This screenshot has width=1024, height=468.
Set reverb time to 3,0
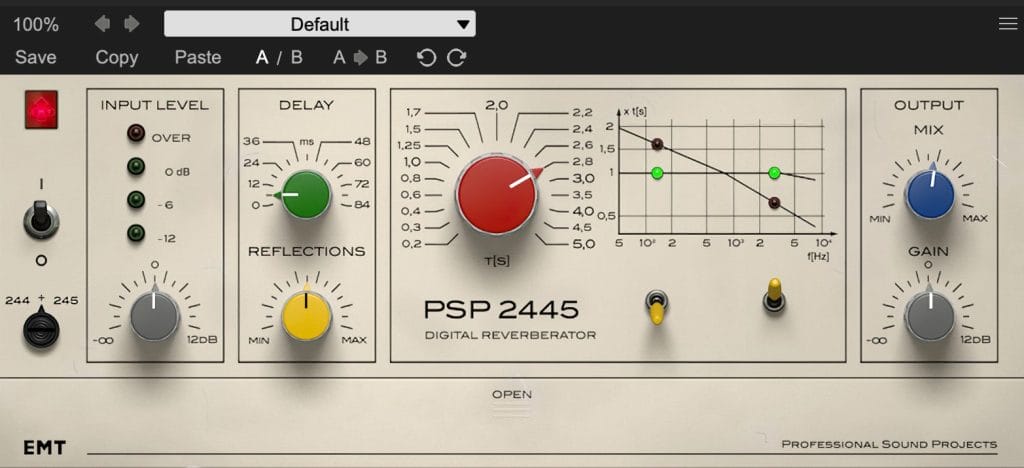tap(583, 178)
